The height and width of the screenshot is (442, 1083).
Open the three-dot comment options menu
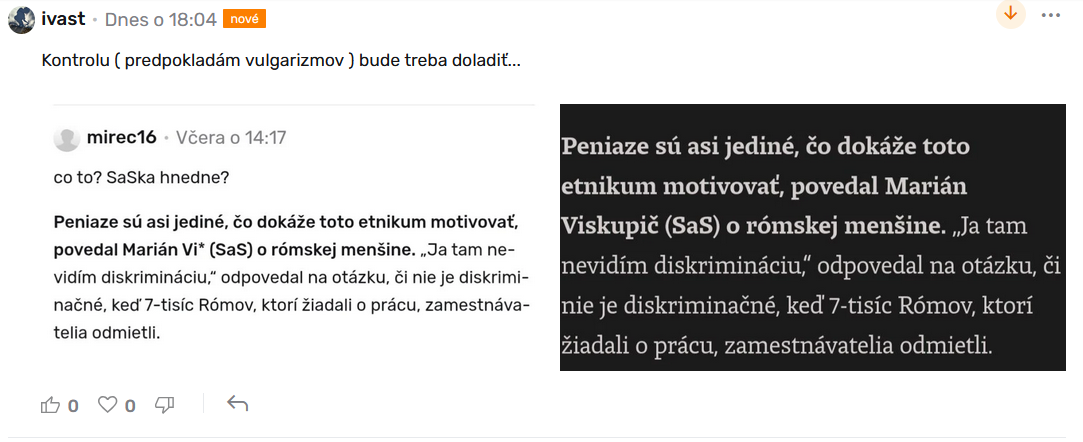[x=1051, y=15]
